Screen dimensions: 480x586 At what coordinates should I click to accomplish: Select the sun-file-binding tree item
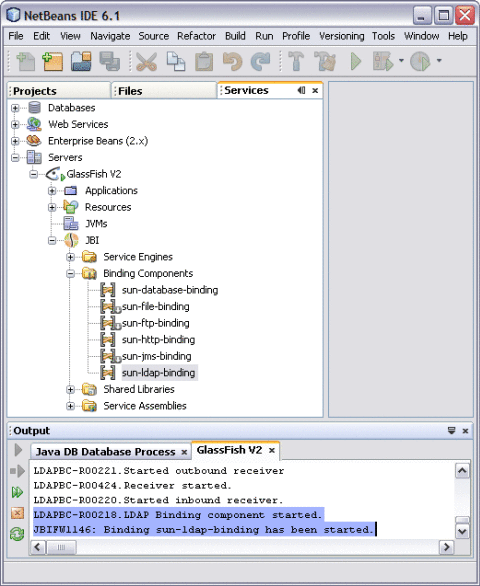point(155,306)
